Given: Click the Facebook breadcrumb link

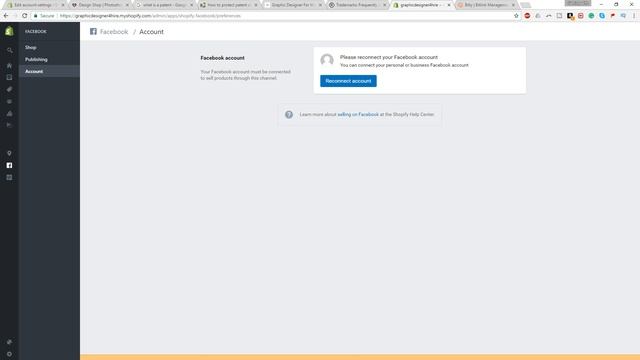Looking at the screenshot, I should (x=114, y=31).
